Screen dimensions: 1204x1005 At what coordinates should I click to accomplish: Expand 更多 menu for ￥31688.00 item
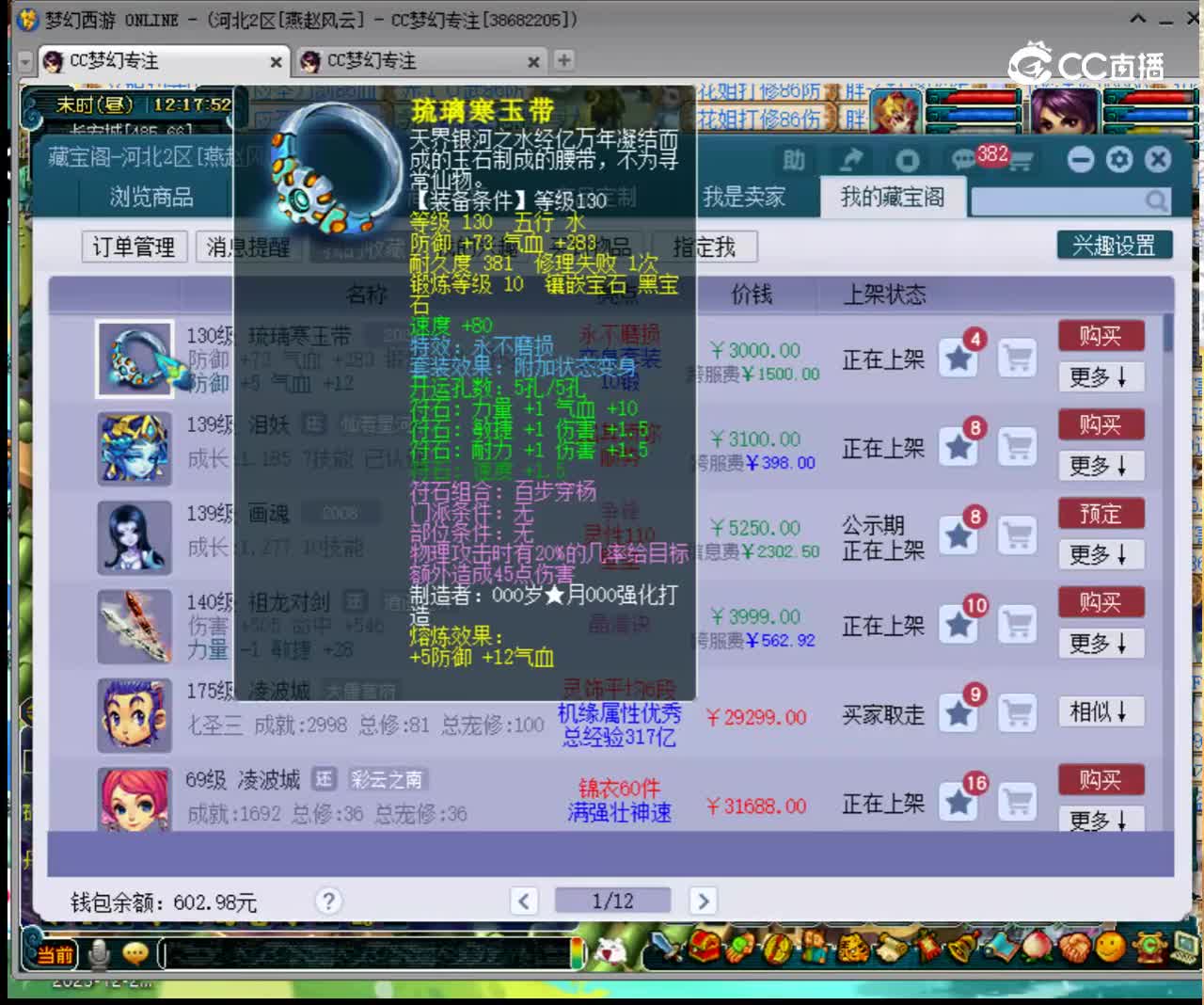tap(1101, 820)
